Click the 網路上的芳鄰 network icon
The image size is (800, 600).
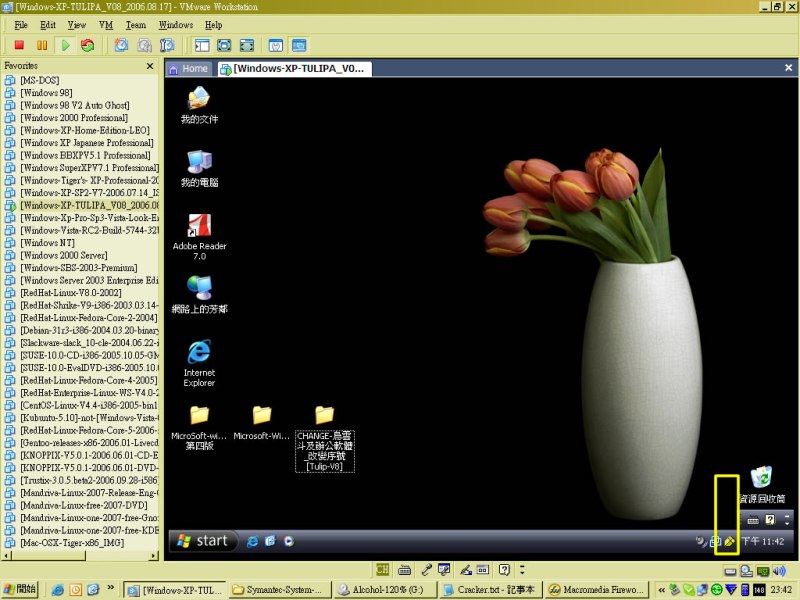[199, 295]
